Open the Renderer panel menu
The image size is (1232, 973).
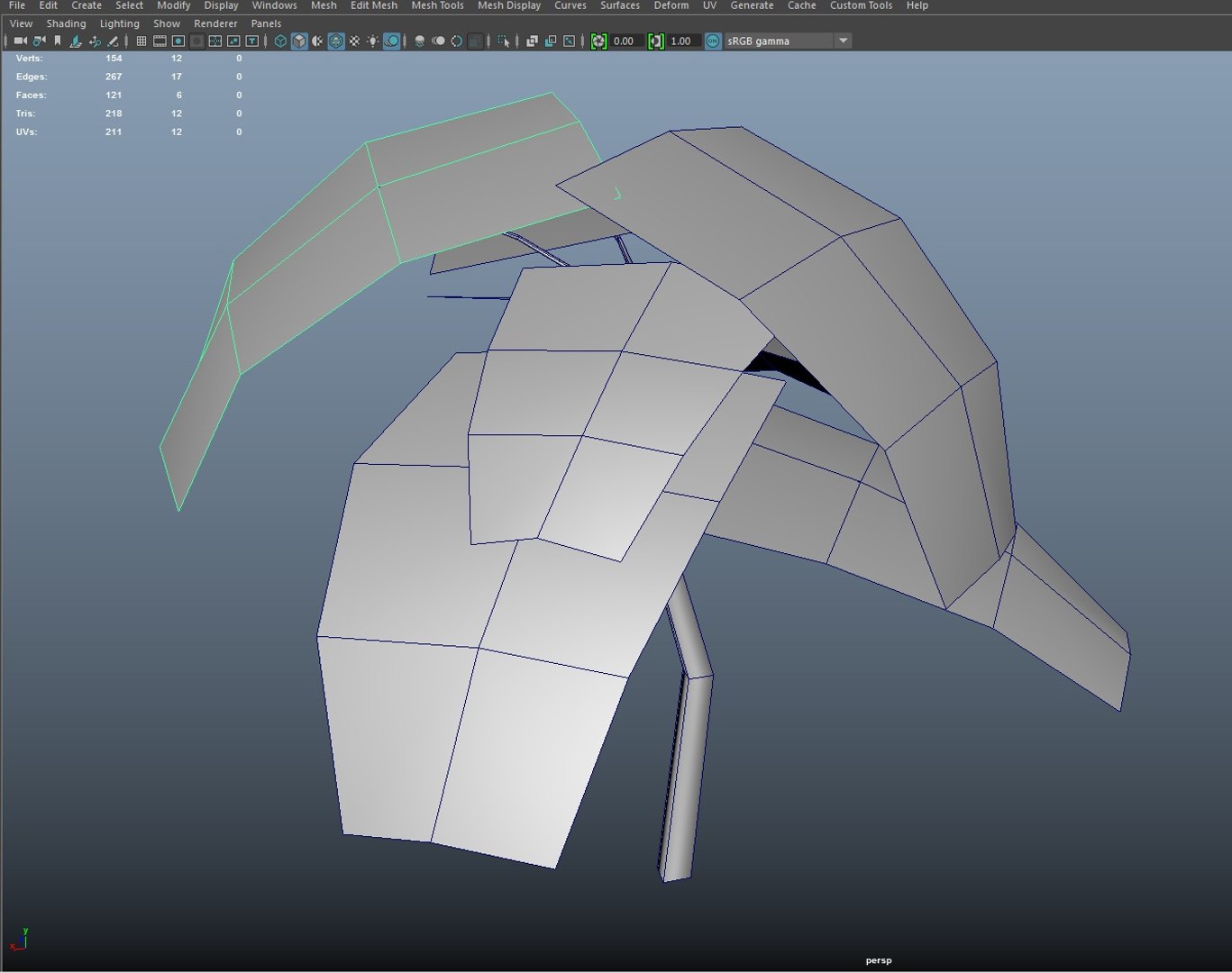[215, 23]
